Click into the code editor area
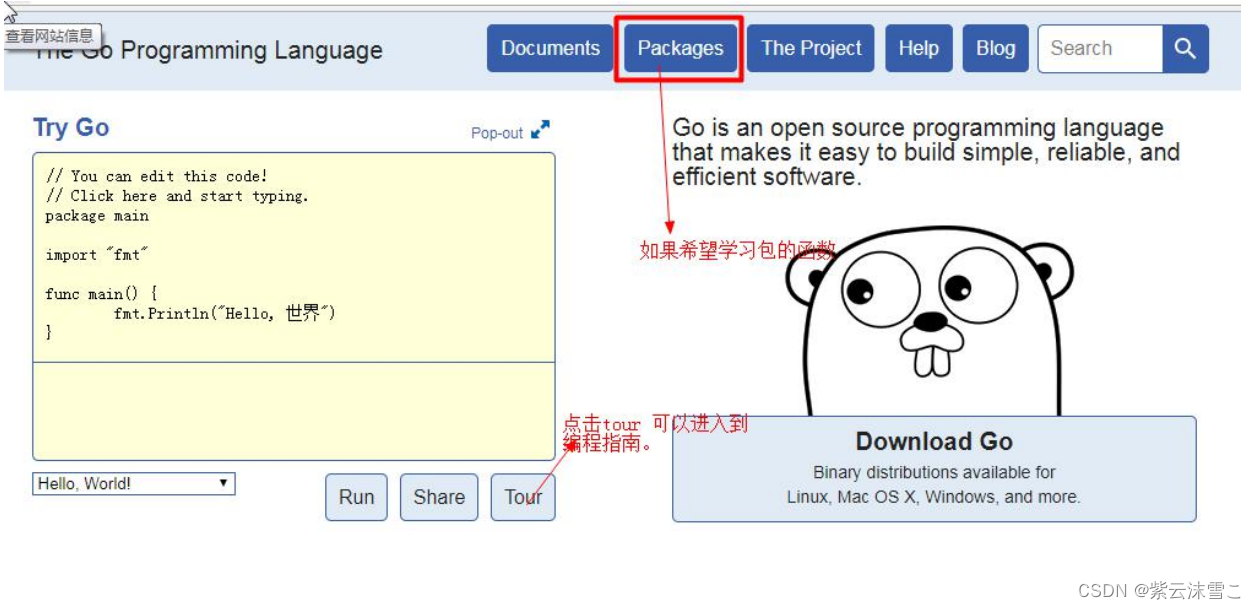1256x609 pixels. [x=293, y=257]
